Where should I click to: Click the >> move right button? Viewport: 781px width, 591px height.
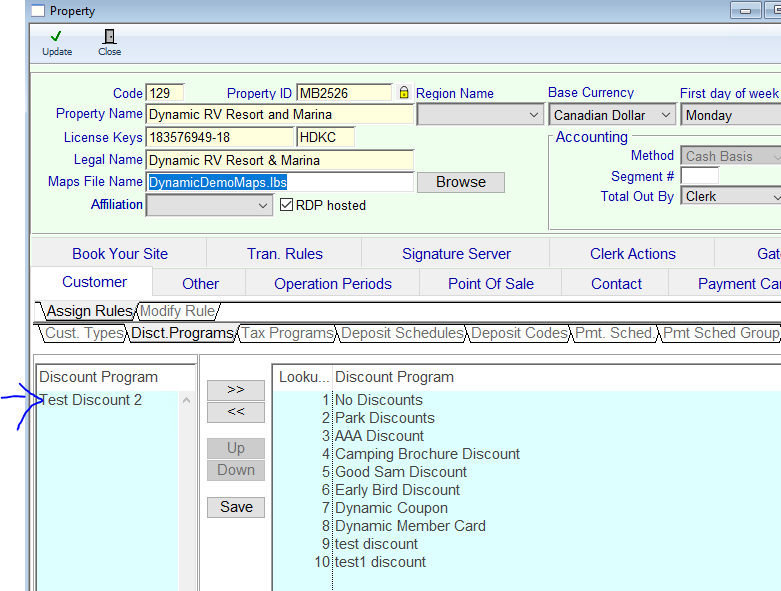point(236,389)
